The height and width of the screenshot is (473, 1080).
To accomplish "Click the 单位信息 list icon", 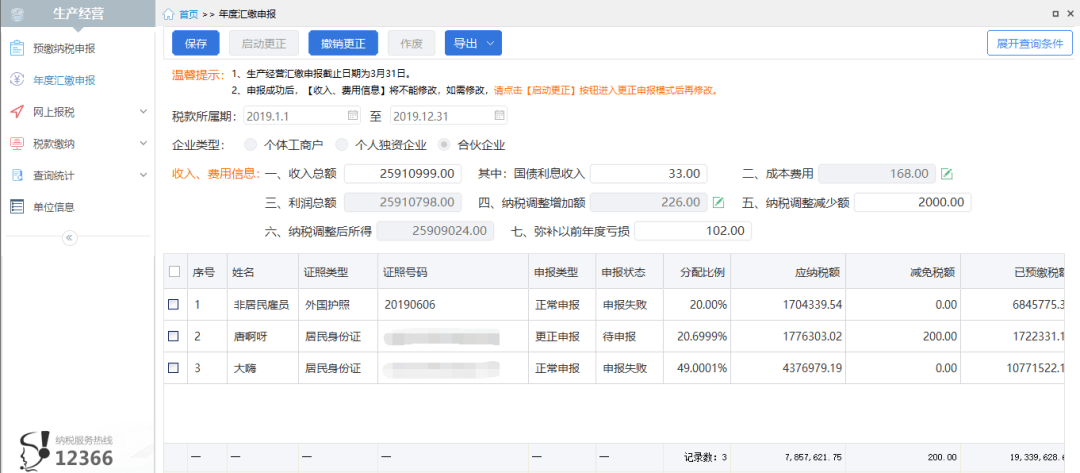I will click(17, 207).
